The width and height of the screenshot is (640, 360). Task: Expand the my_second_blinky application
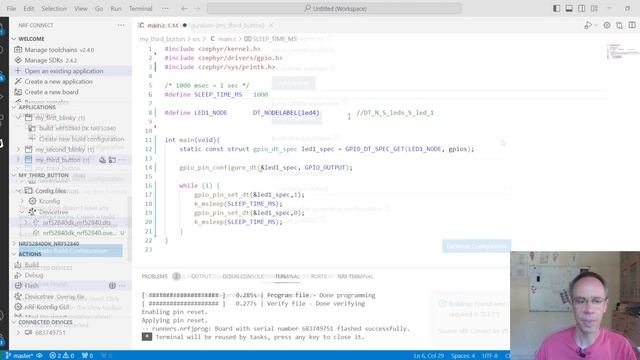(18, 150)
